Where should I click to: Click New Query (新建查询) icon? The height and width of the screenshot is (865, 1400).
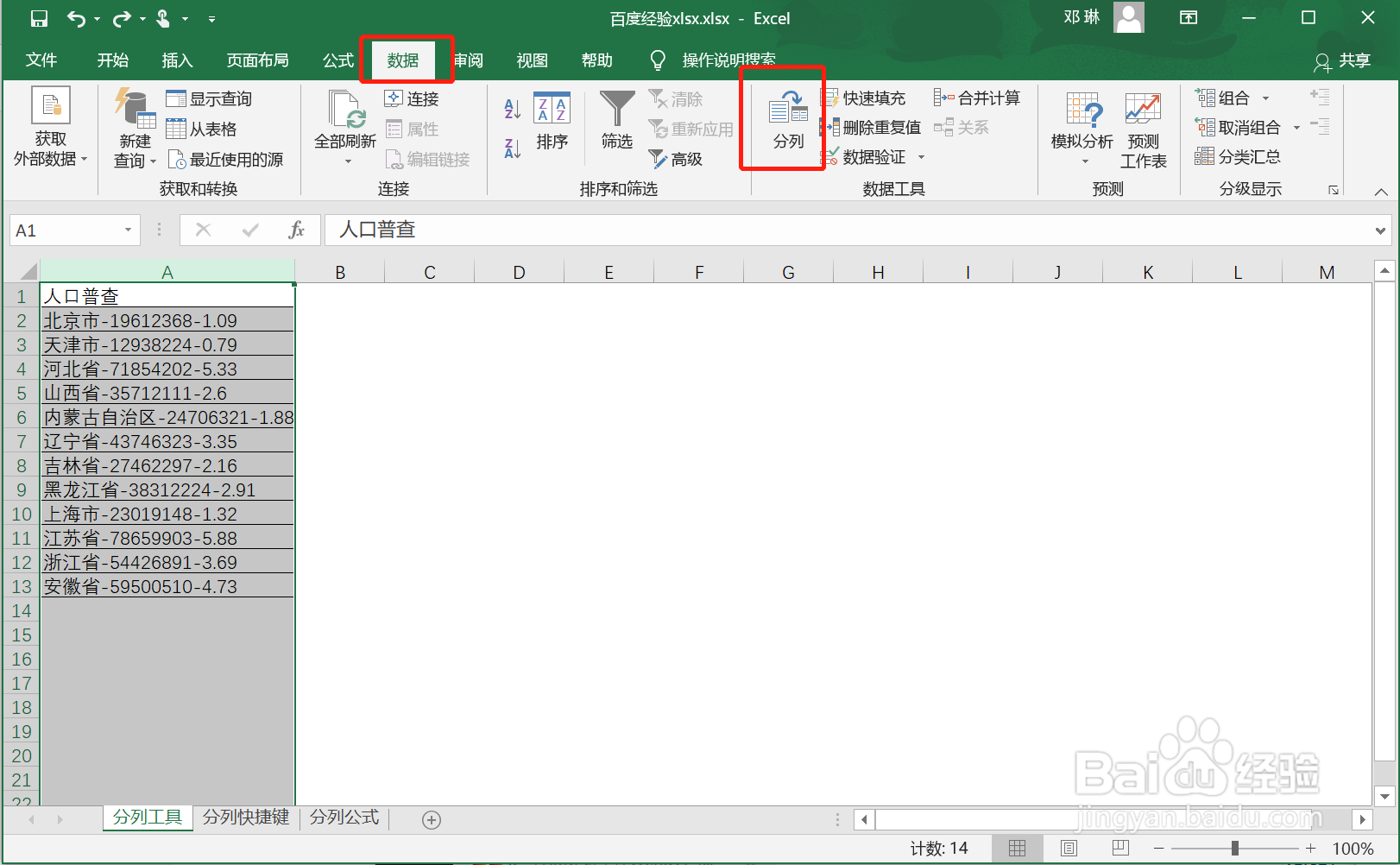click(x=135, y=129)
